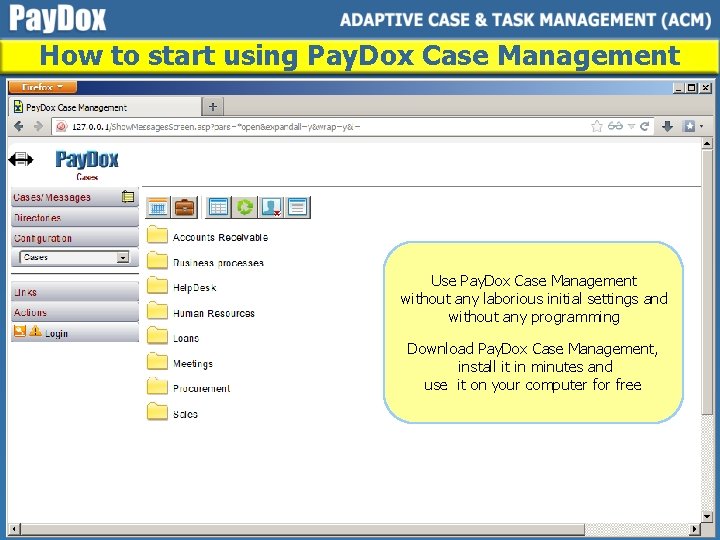Click the green refresh toolbar icon
The height and width of the screenshot is (540, 720).
[x=245, y=207]
